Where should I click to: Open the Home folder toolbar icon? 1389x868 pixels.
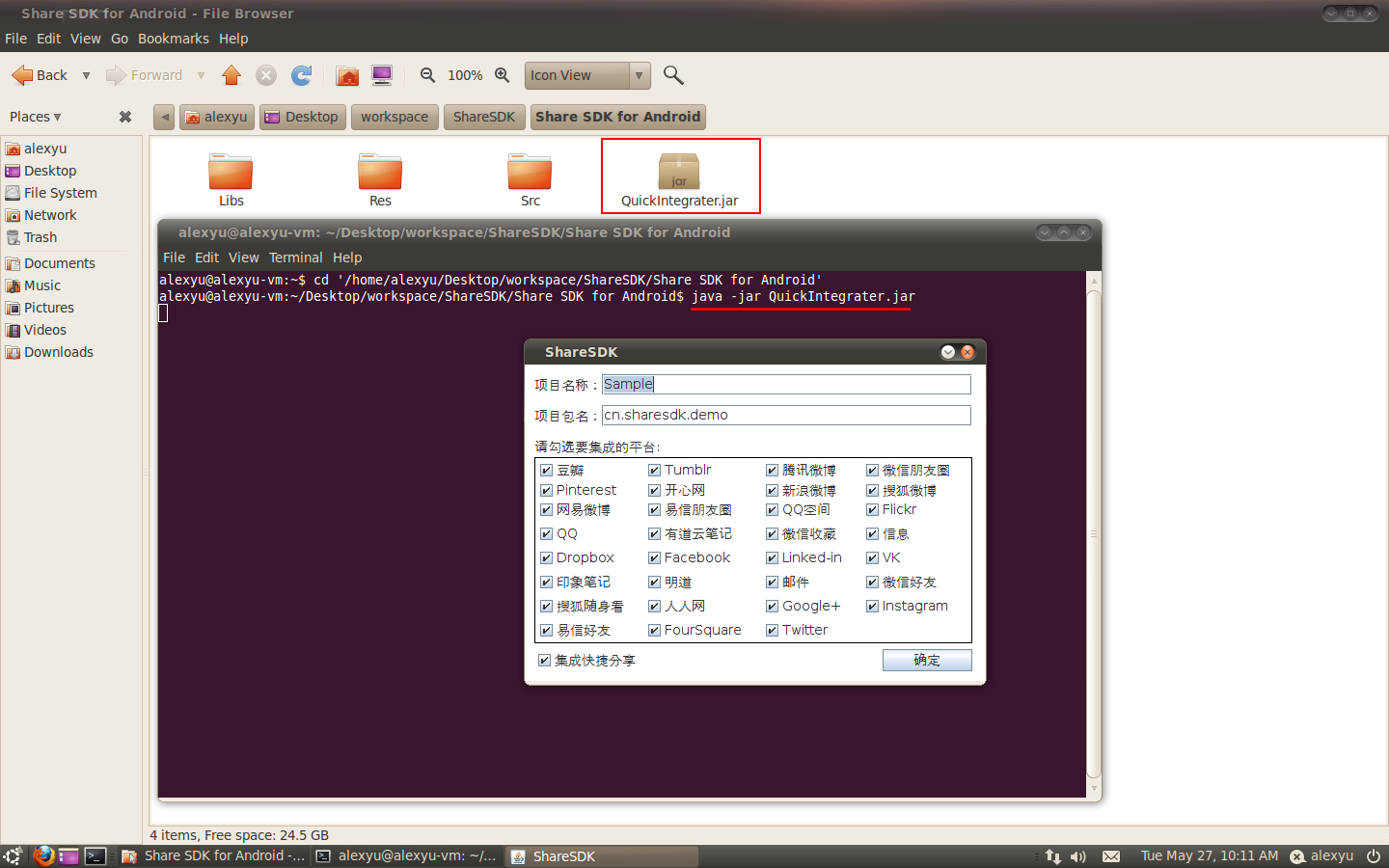point(347,75)
